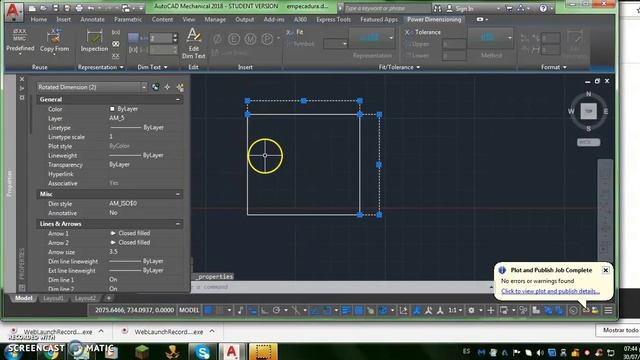Switch to the Parametric ribbon tab
This screenshot has width=640, height=360.
coord(128,20)
